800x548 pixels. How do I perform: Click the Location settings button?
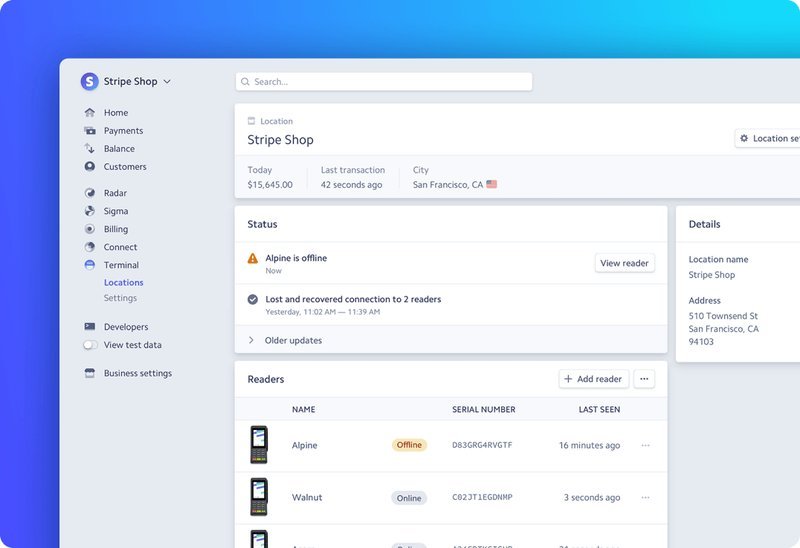click(x=768, y=138)
